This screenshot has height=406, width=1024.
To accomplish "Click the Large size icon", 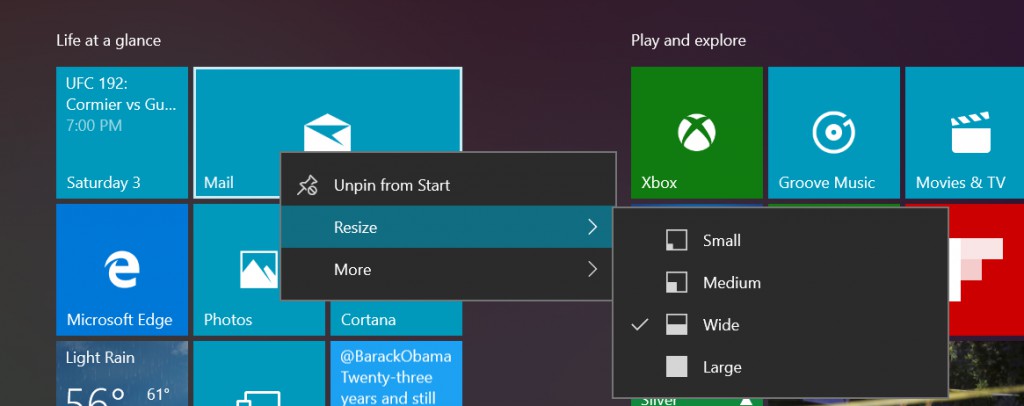I will coord(677,367).
